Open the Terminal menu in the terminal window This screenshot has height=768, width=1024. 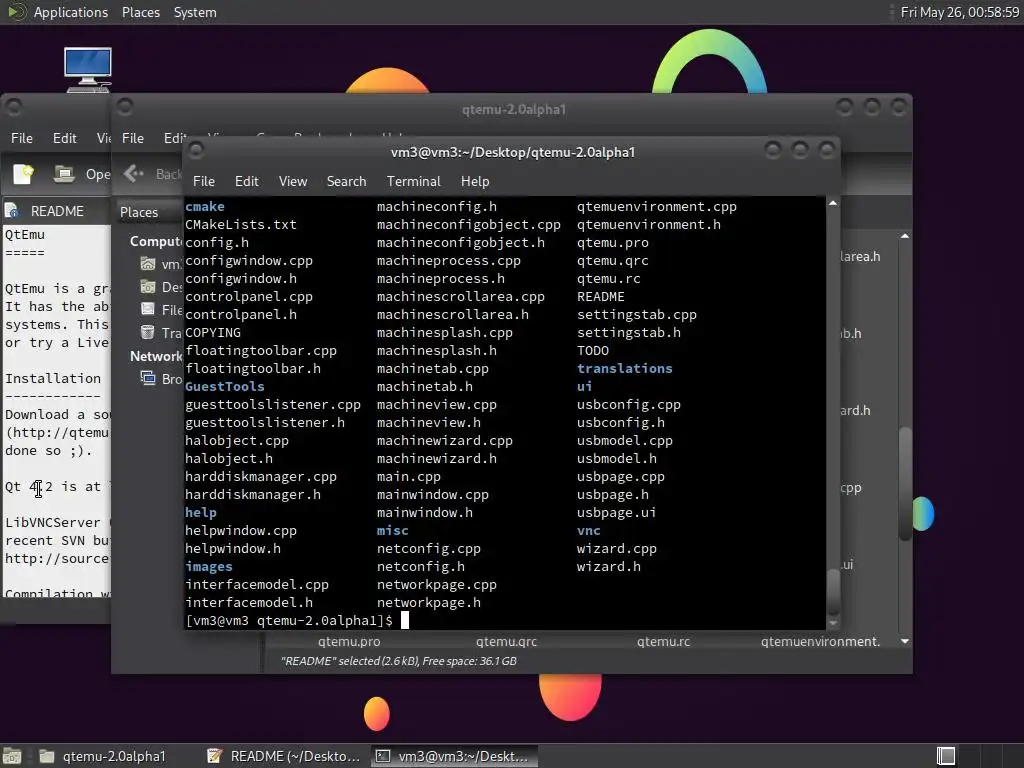413,182
